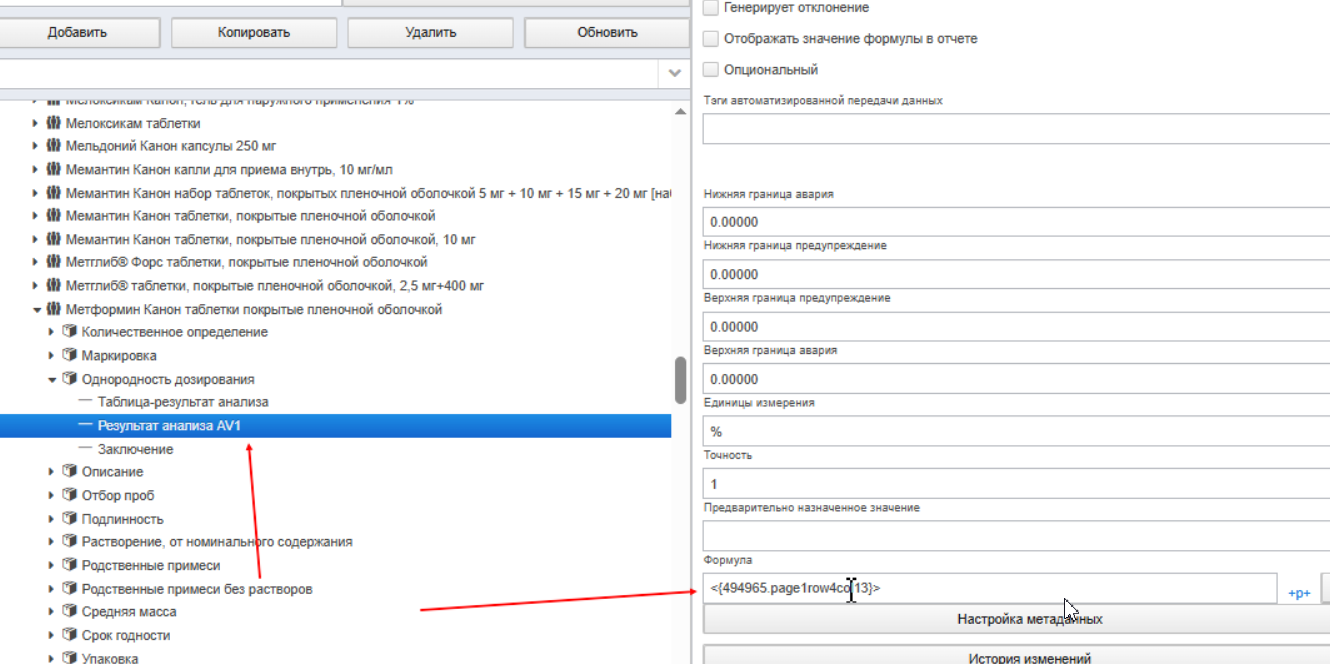Click the tree's vertical scrollbar thumb
Screen dimensions: 1330x664
[681, 379]
